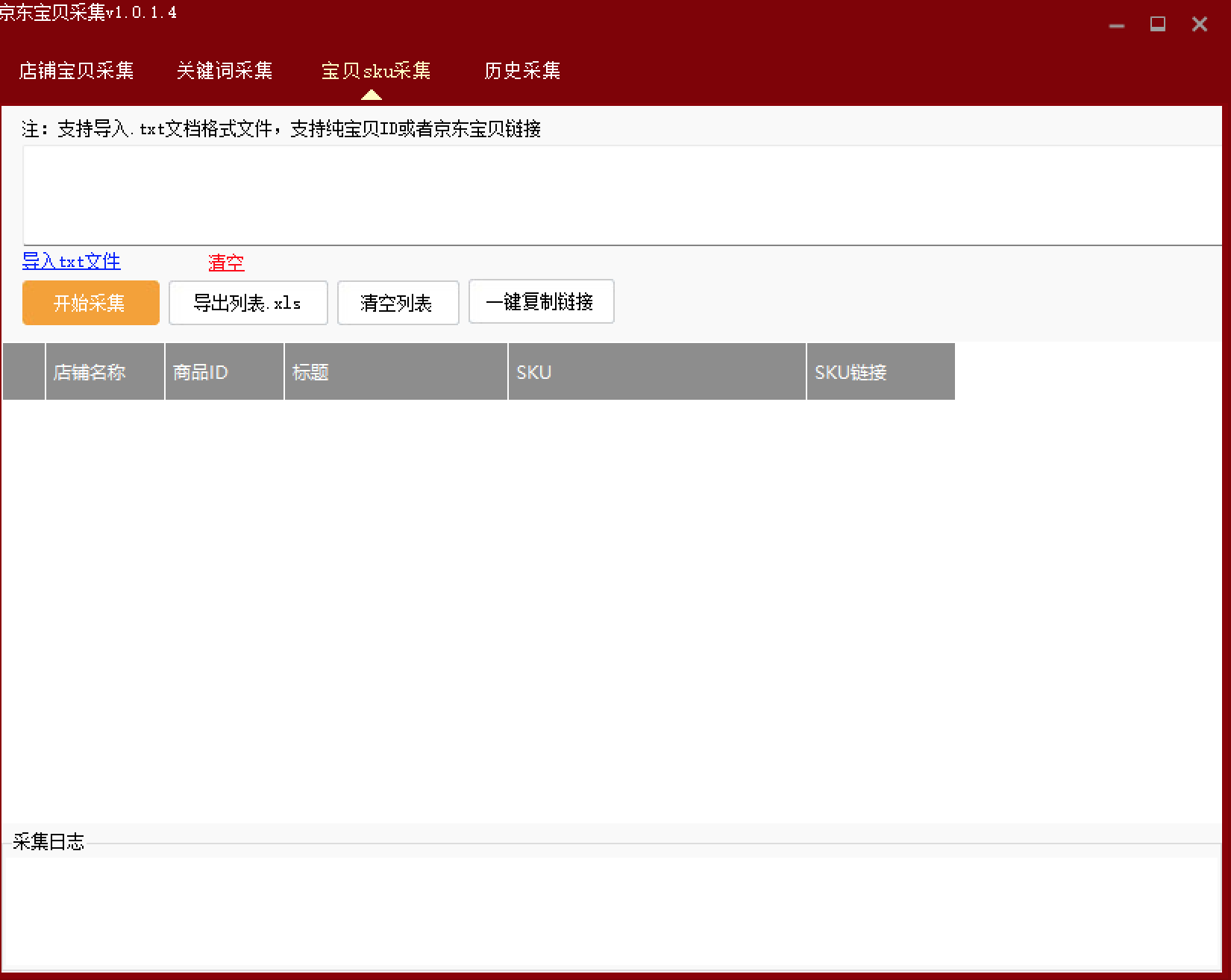Click the window title 京东宝贝采集v1.0.1.4
Viewport: 1231px width, 980px height.
coord(88,12)
